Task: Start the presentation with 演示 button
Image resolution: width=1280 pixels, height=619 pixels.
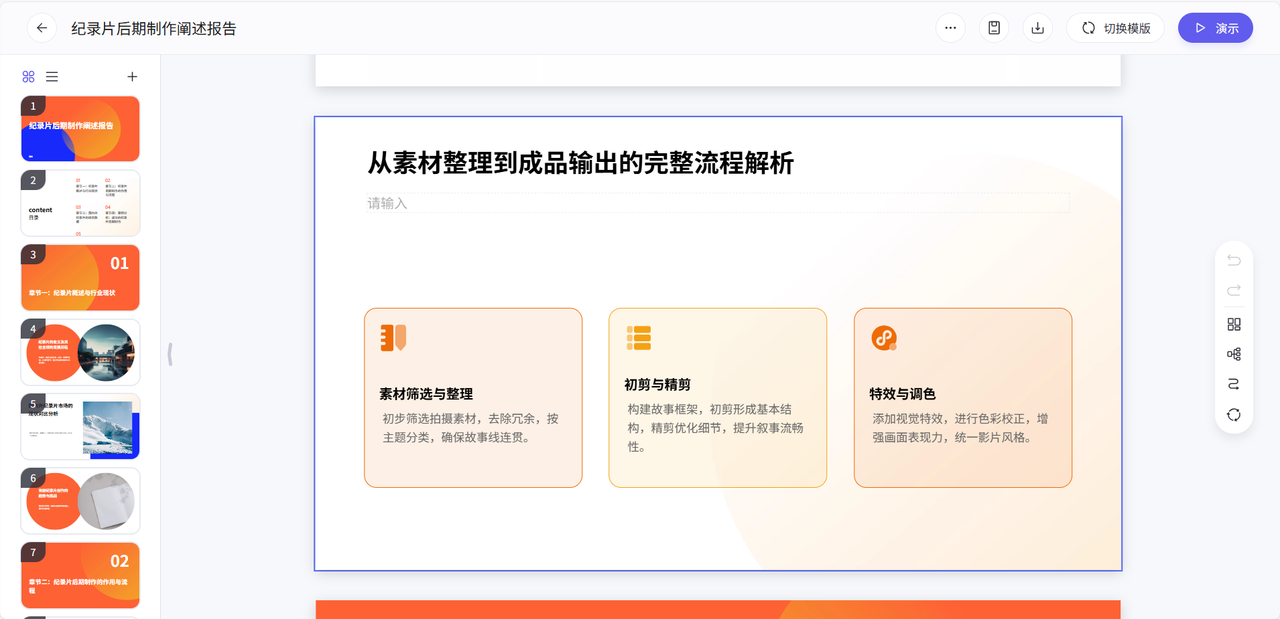Action: pyautogui.click(x=1215, y=28)
